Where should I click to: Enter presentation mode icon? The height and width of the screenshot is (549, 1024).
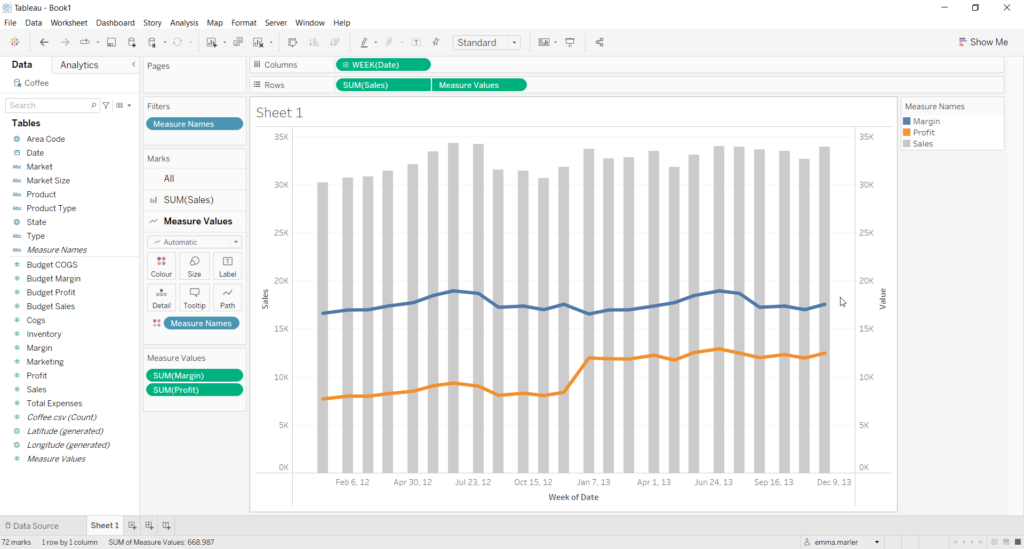(570, 42)
